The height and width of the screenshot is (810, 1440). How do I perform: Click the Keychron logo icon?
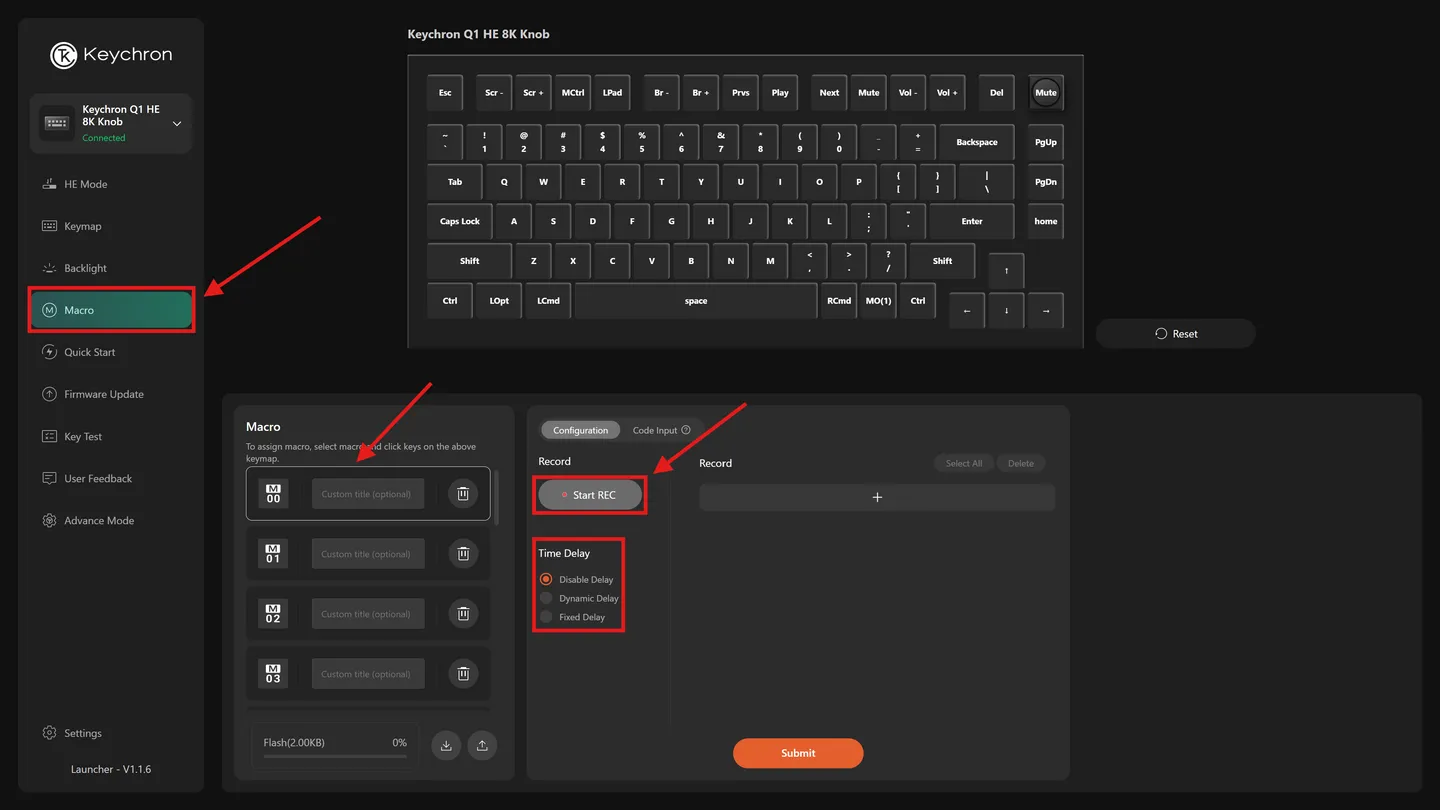(x=64, y=55)
